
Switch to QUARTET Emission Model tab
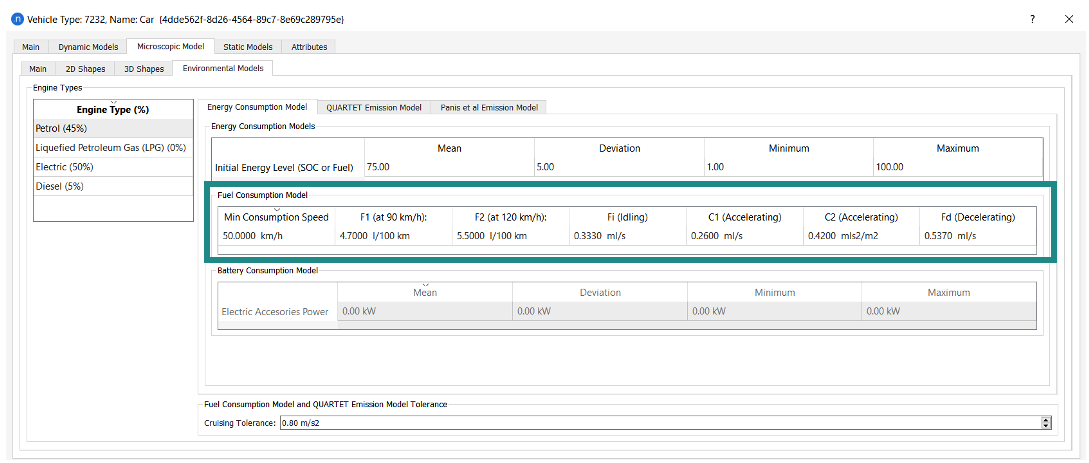pos(374,108)
